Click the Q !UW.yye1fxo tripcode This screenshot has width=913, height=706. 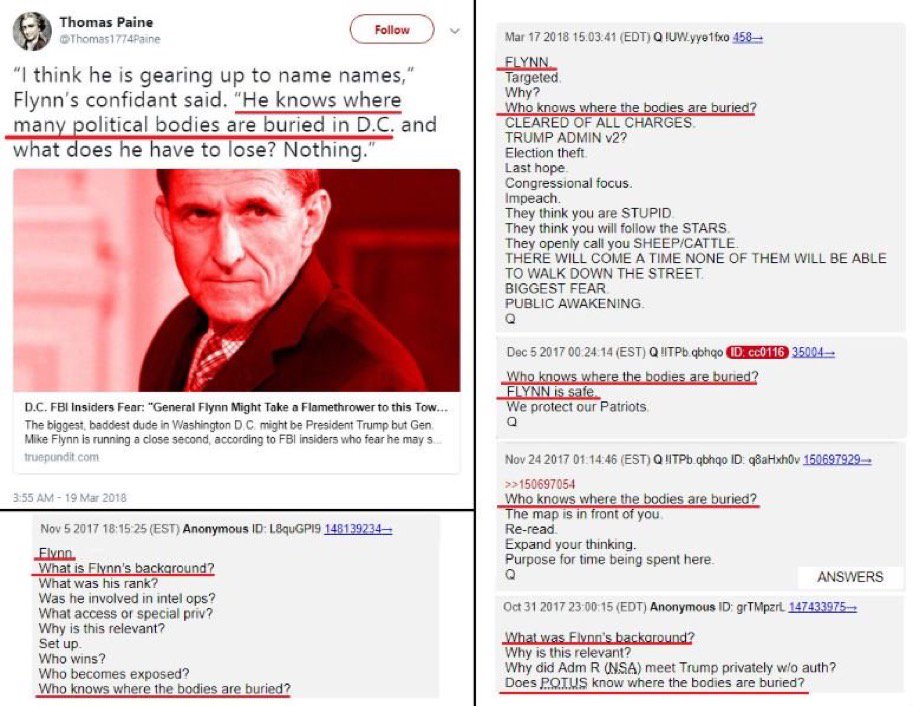691,37
